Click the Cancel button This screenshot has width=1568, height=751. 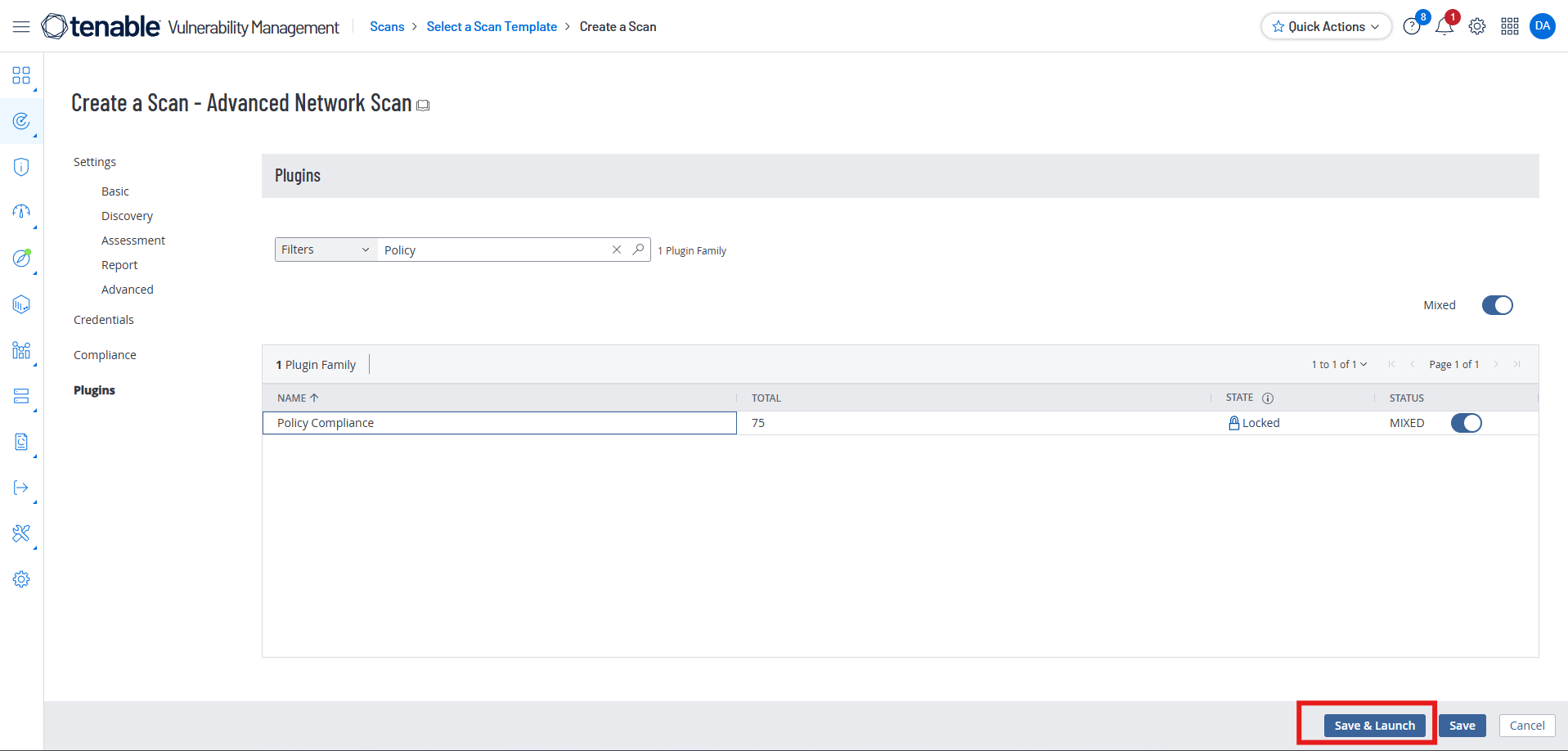tap(1526, 726)
